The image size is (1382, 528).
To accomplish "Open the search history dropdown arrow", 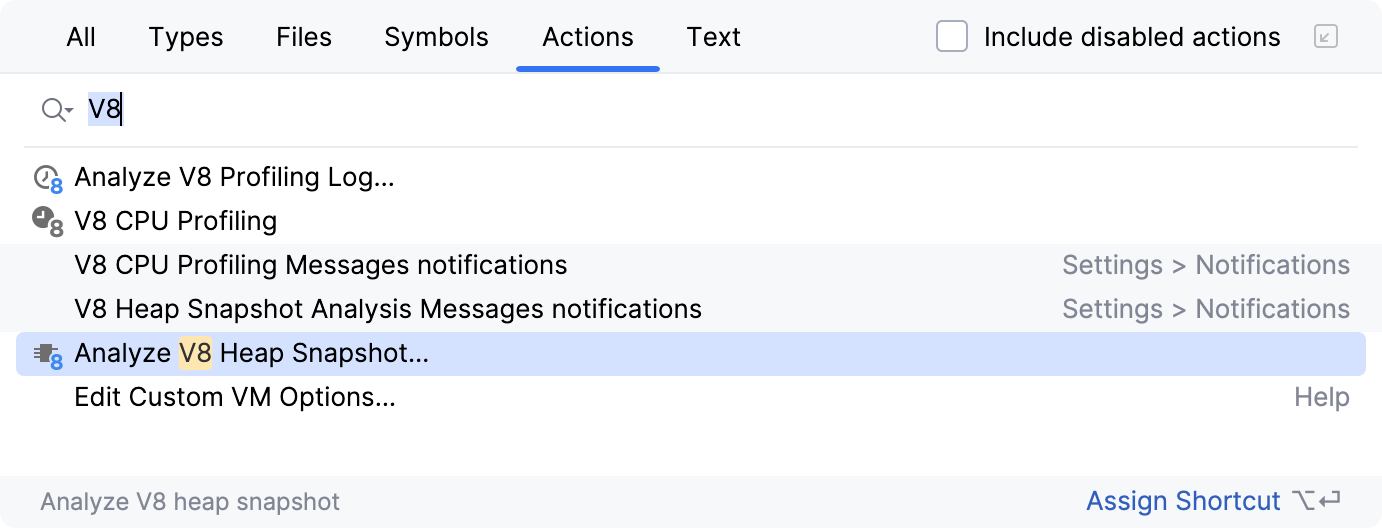I will pos(69,111).
